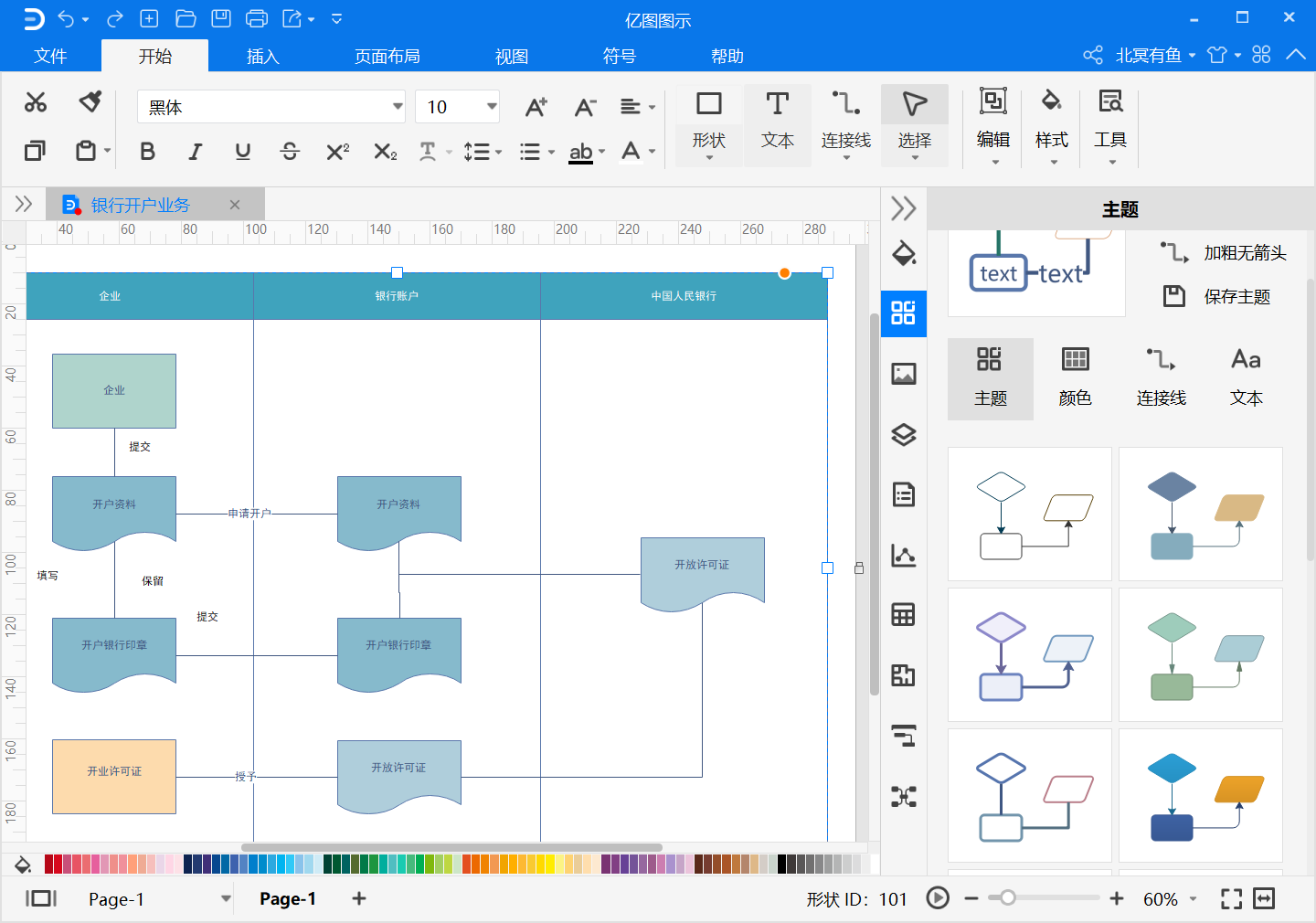
Task: Select 连接线 in theme options
Action: pos(1162,378)
